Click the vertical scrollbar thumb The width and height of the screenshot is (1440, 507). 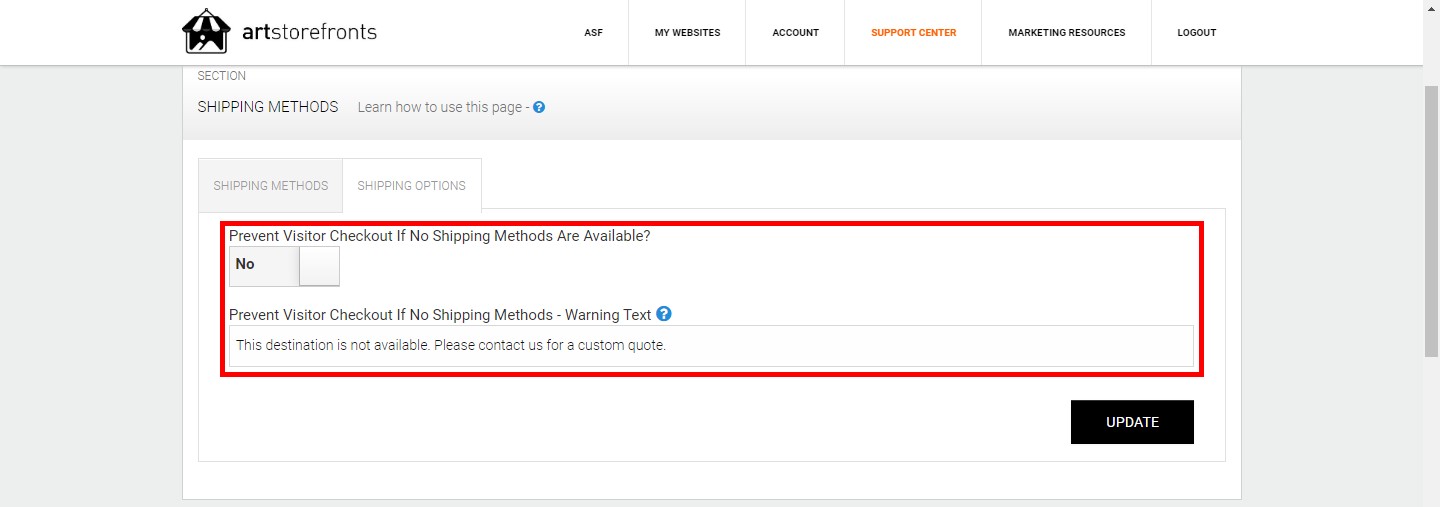pyautogui.click(x=1431, y=220)
